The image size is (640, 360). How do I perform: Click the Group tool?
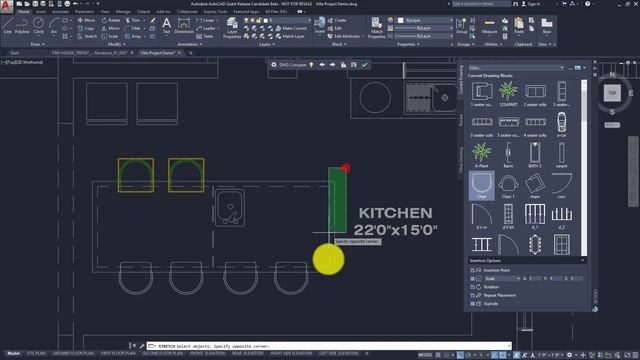tap(461, 26)
